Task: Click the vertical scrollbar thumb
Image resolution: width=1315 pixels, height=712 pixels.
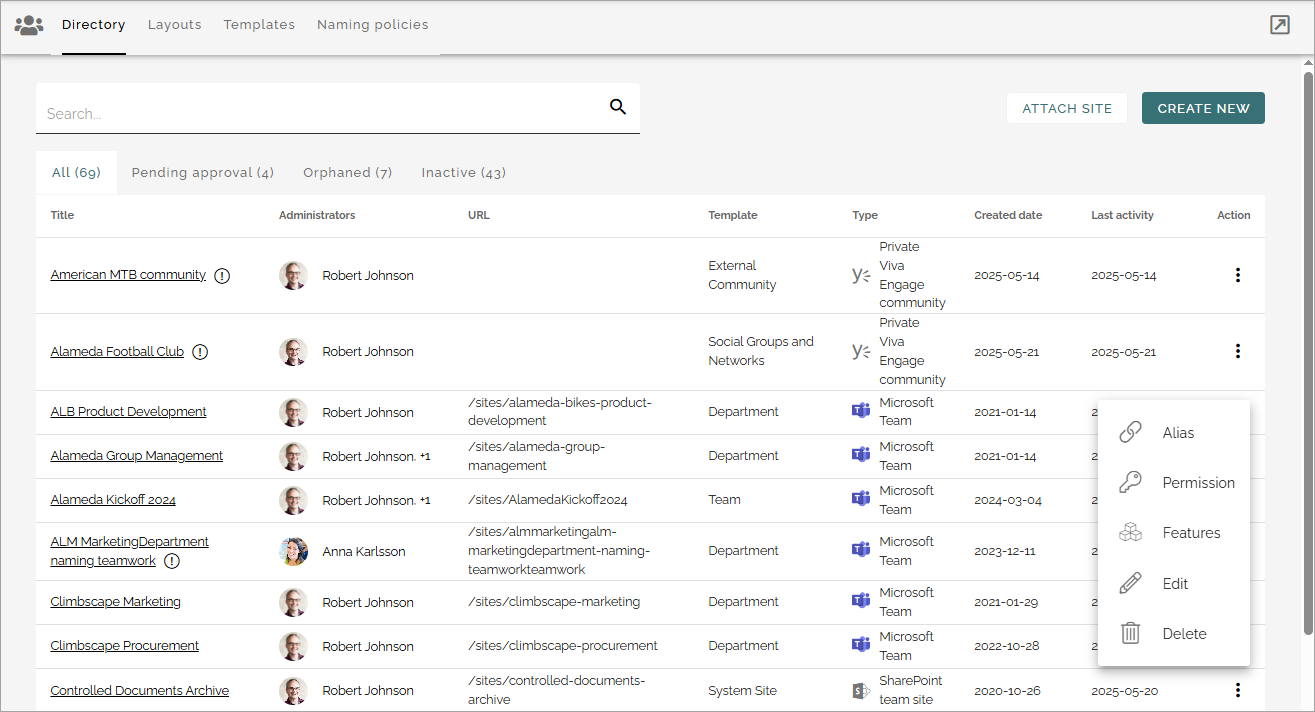Action: point(1308,351)
